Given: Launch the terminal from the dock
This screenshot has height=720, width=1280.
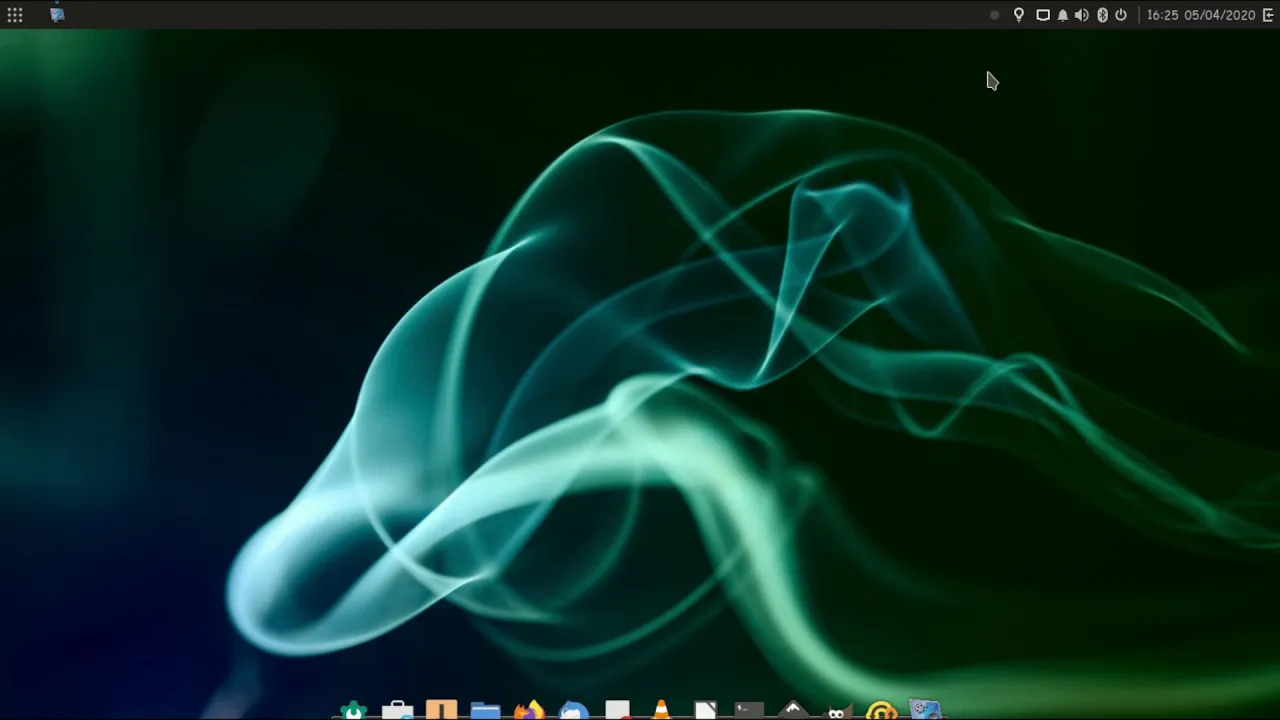Looking at the screenshot, I should click(749, 709).
